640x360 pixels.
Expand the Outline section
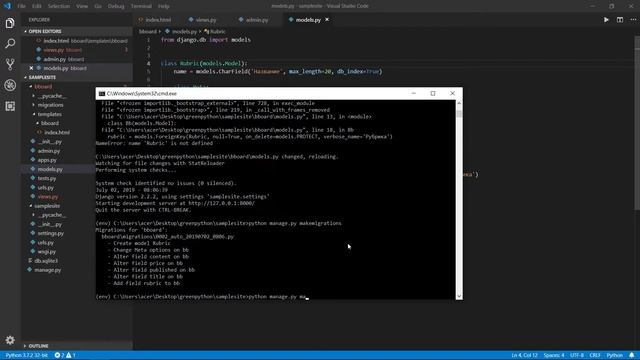pyautogui.click(x=77, y=346)
